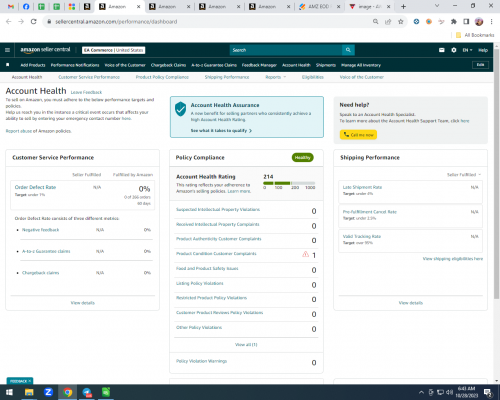Open the settings gear in Seller Central

click(454, 50)
